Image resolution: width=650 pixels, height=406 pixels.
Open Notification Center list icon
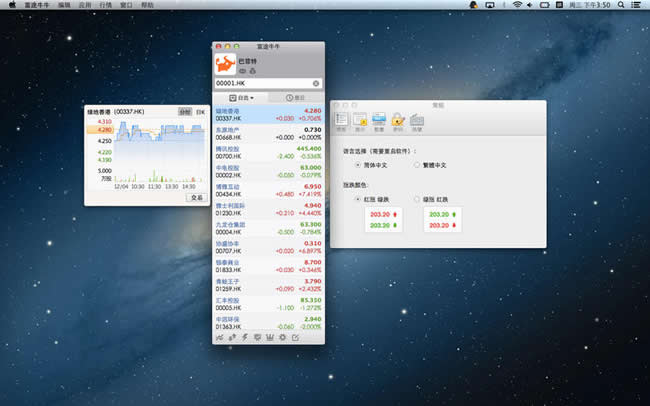(636, 5)
